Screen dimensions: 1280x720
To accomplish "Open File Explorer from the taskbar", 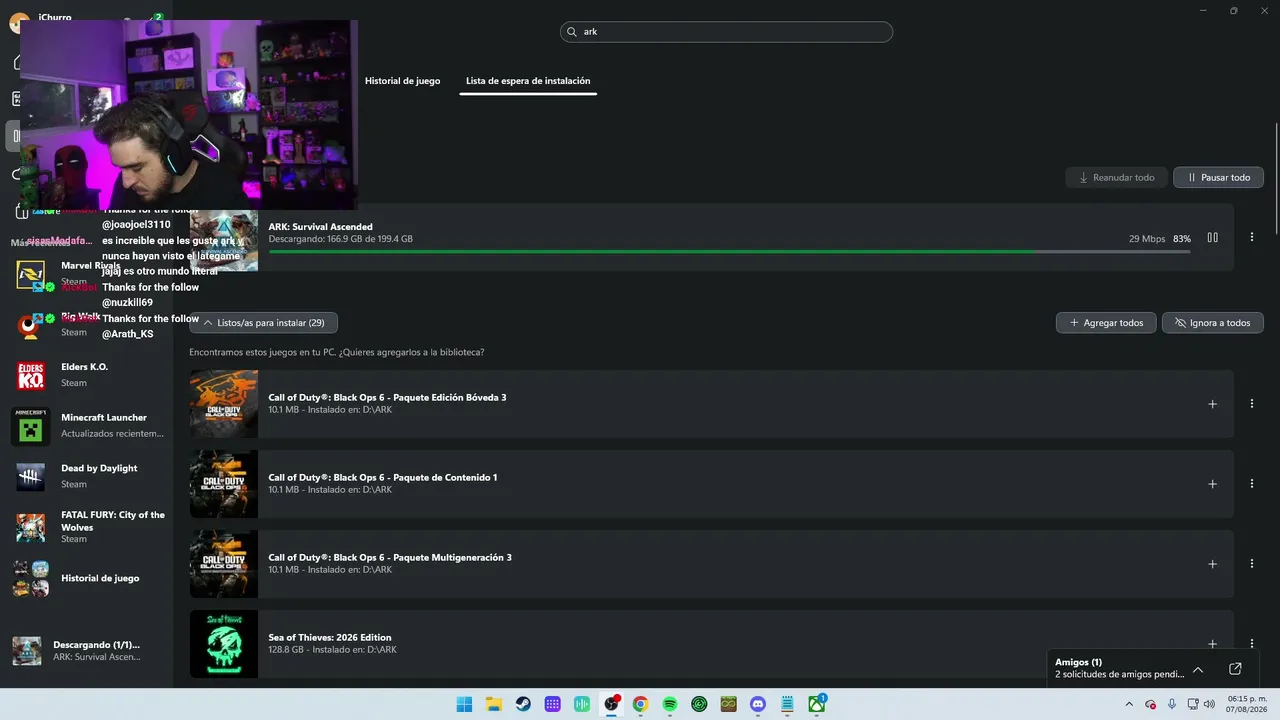I will click(494, 704).
